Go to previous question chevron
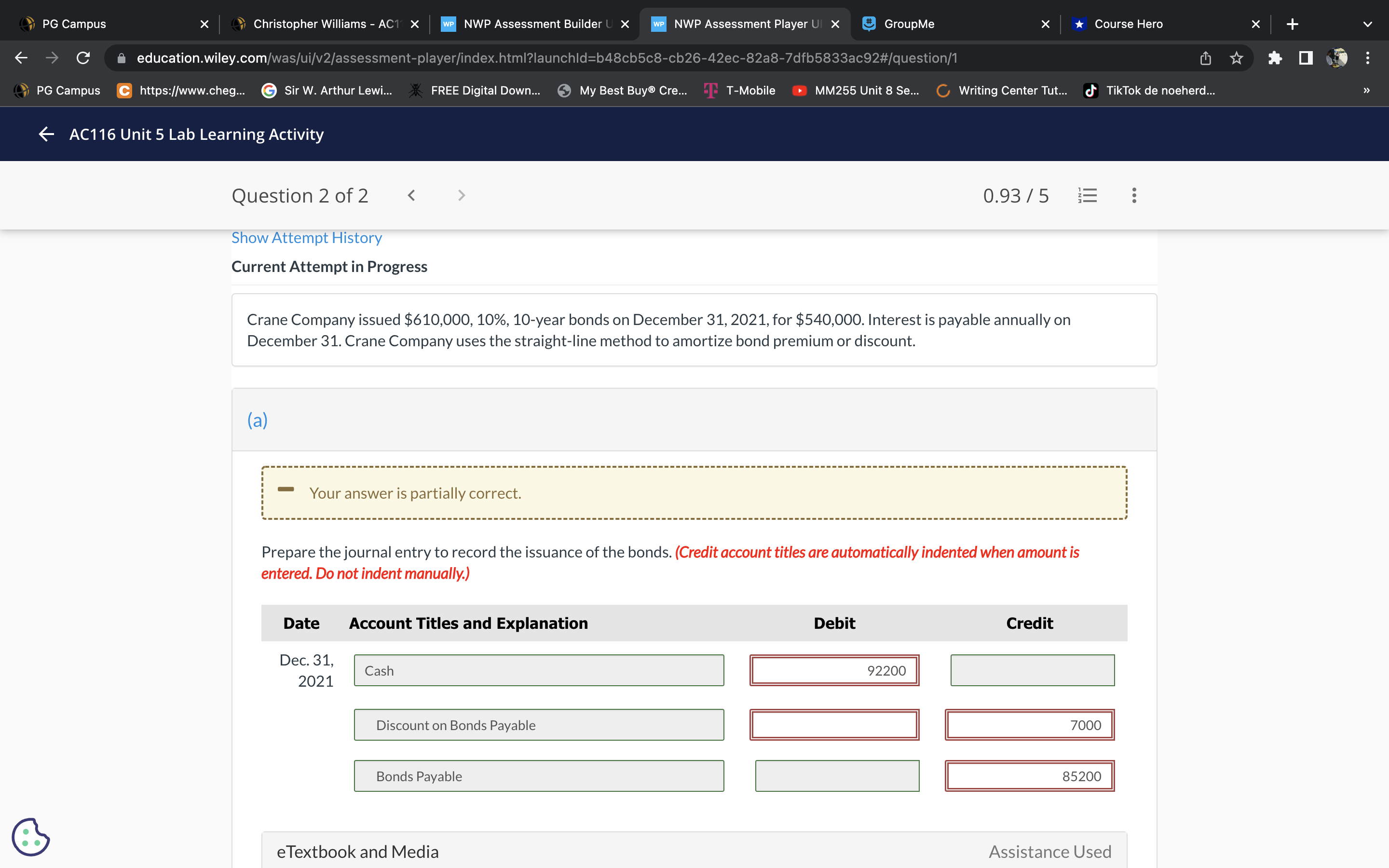 pyautogui.click(x=411, y=196)
